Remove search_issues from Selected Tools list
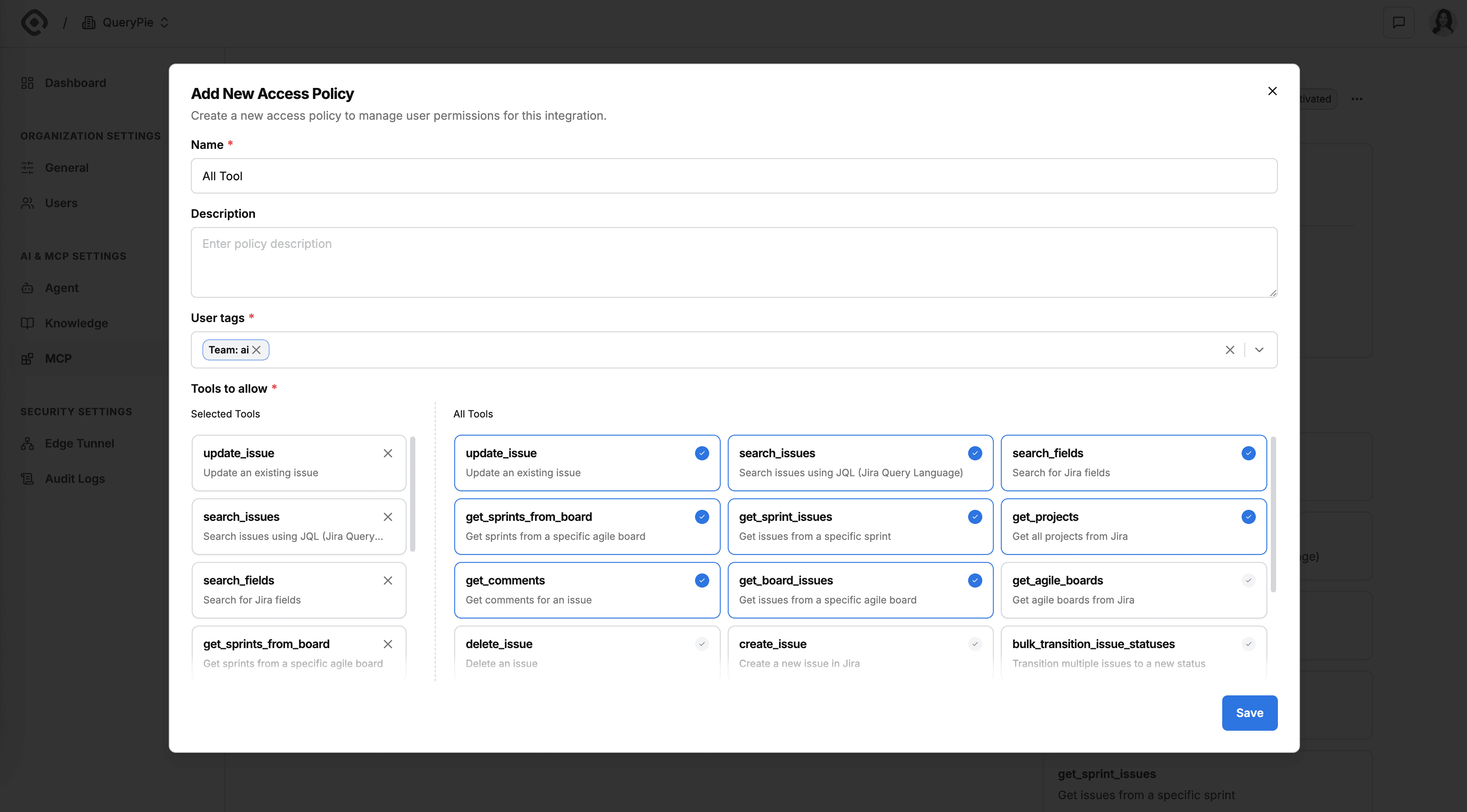 [x=388, y=517]
